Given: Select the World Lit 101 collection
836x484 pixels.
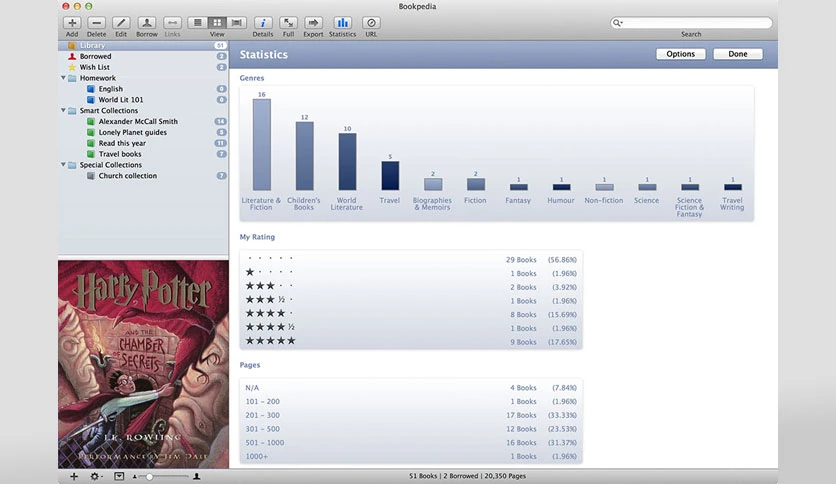Looking at the screenshot, I should pos(143,100).
